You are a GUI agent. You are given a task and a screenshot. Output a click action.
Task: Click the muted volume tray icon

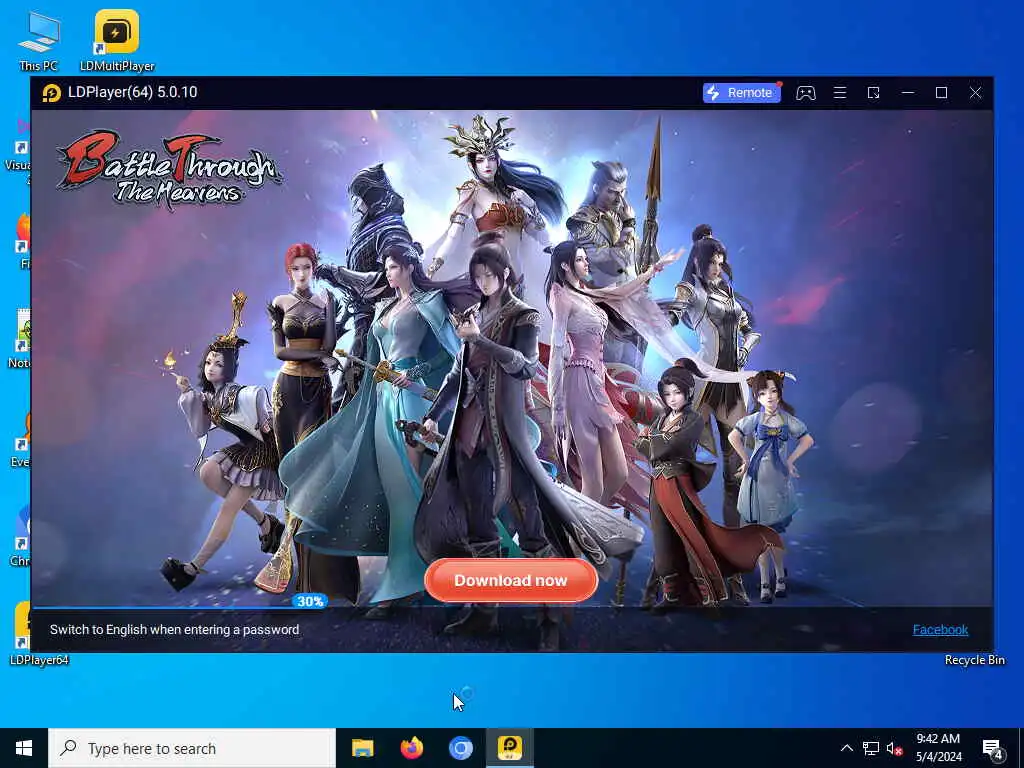[895, 748]
